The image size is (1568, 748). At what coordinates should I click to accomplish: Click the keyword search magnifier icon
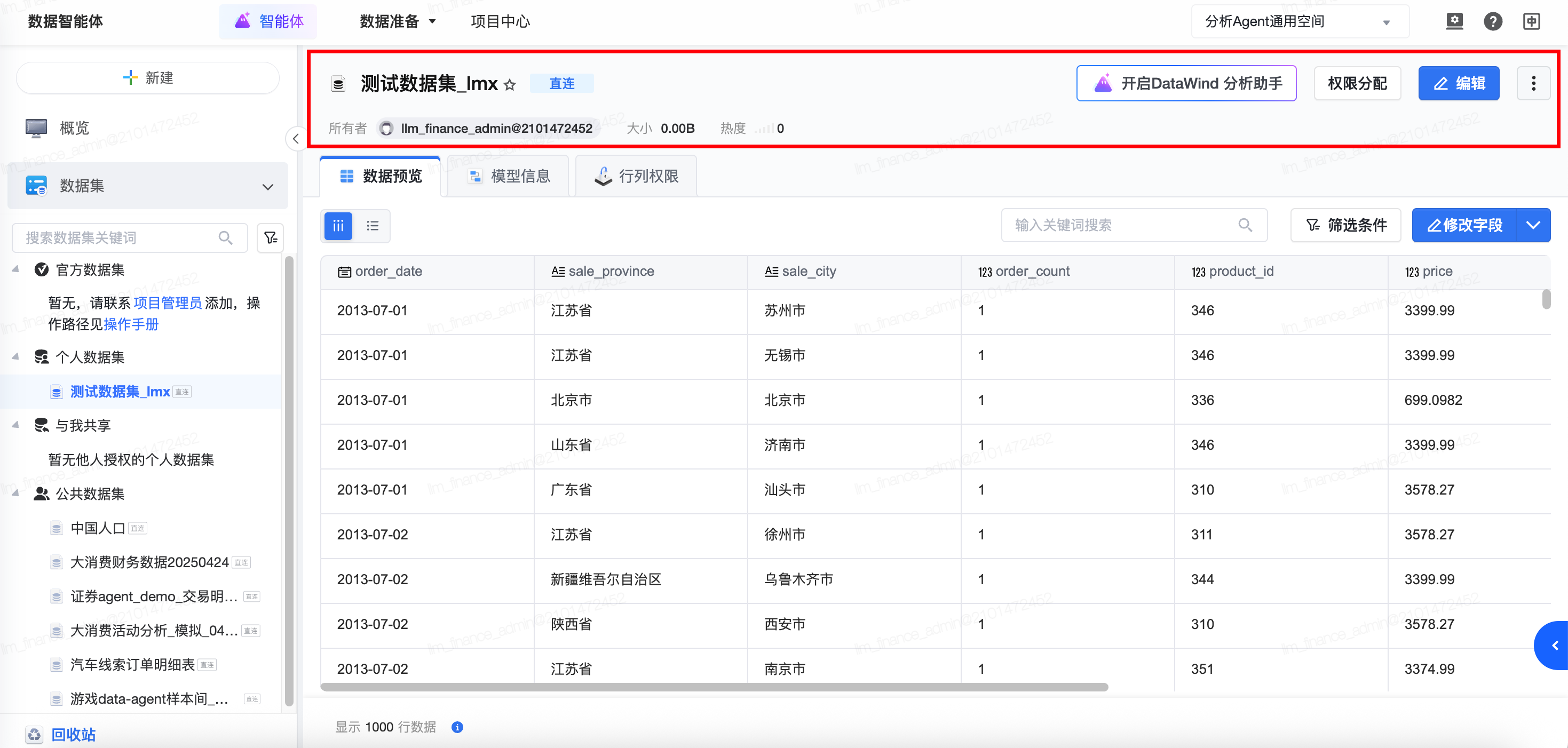coord(1246,225)
